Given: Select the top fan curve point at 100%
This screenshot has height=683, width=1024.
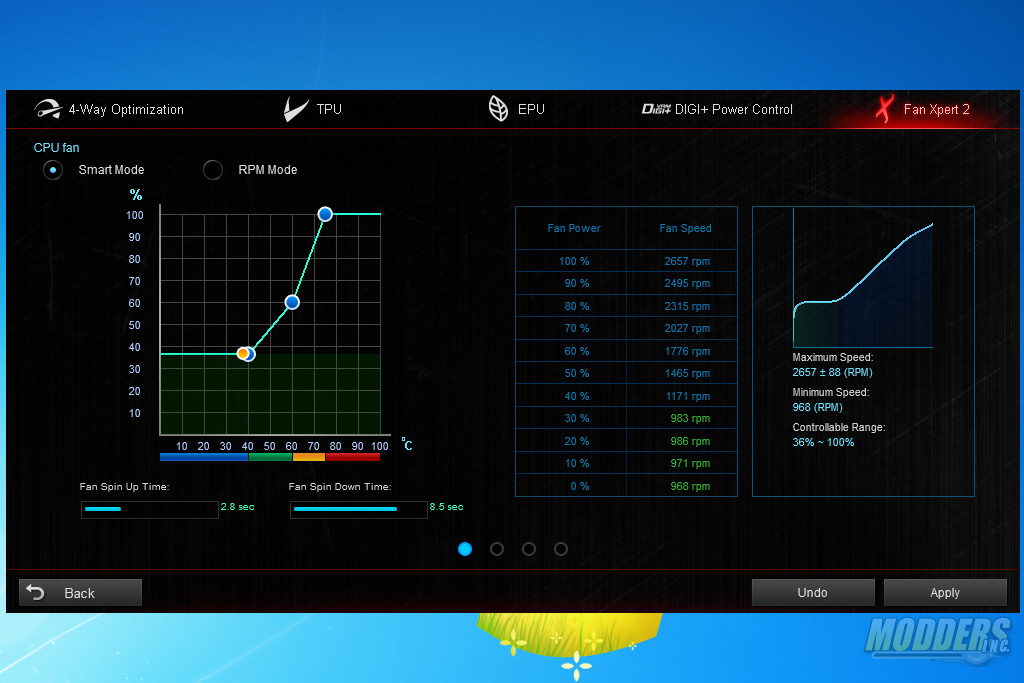Looking at the screenshot, I should tap(325, 214).
